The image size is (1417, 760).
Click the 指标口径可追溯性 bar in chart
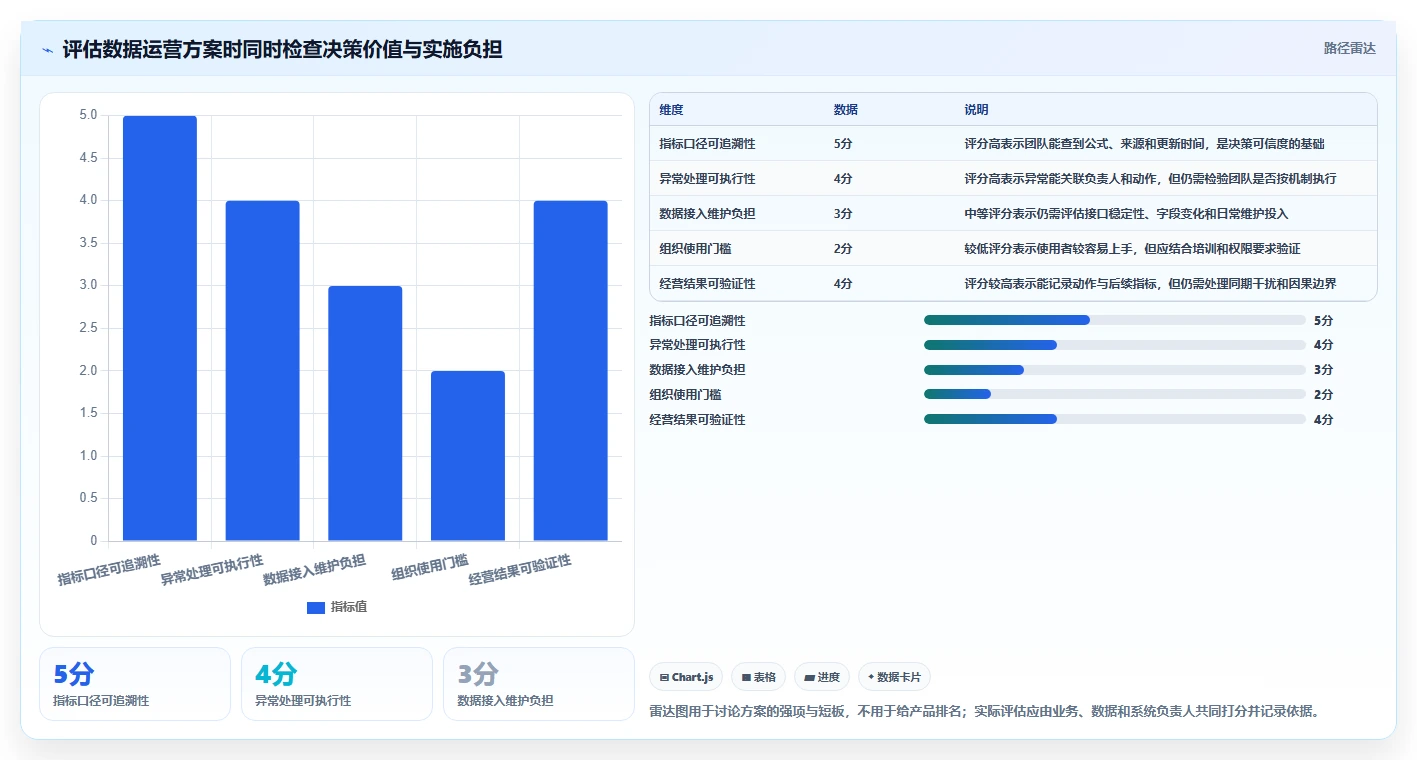coord(160,328)
